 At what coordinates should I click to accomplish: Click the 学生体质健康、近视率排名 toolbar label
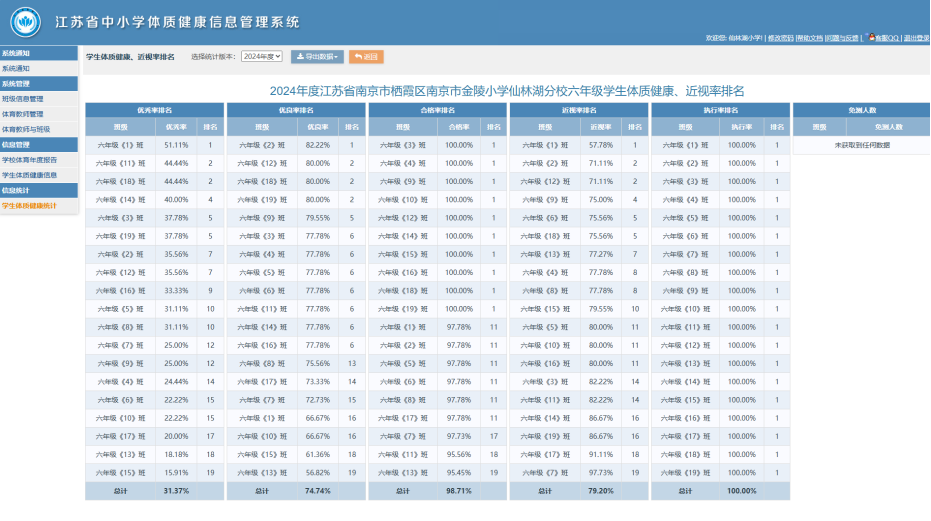tap(131, 57)
